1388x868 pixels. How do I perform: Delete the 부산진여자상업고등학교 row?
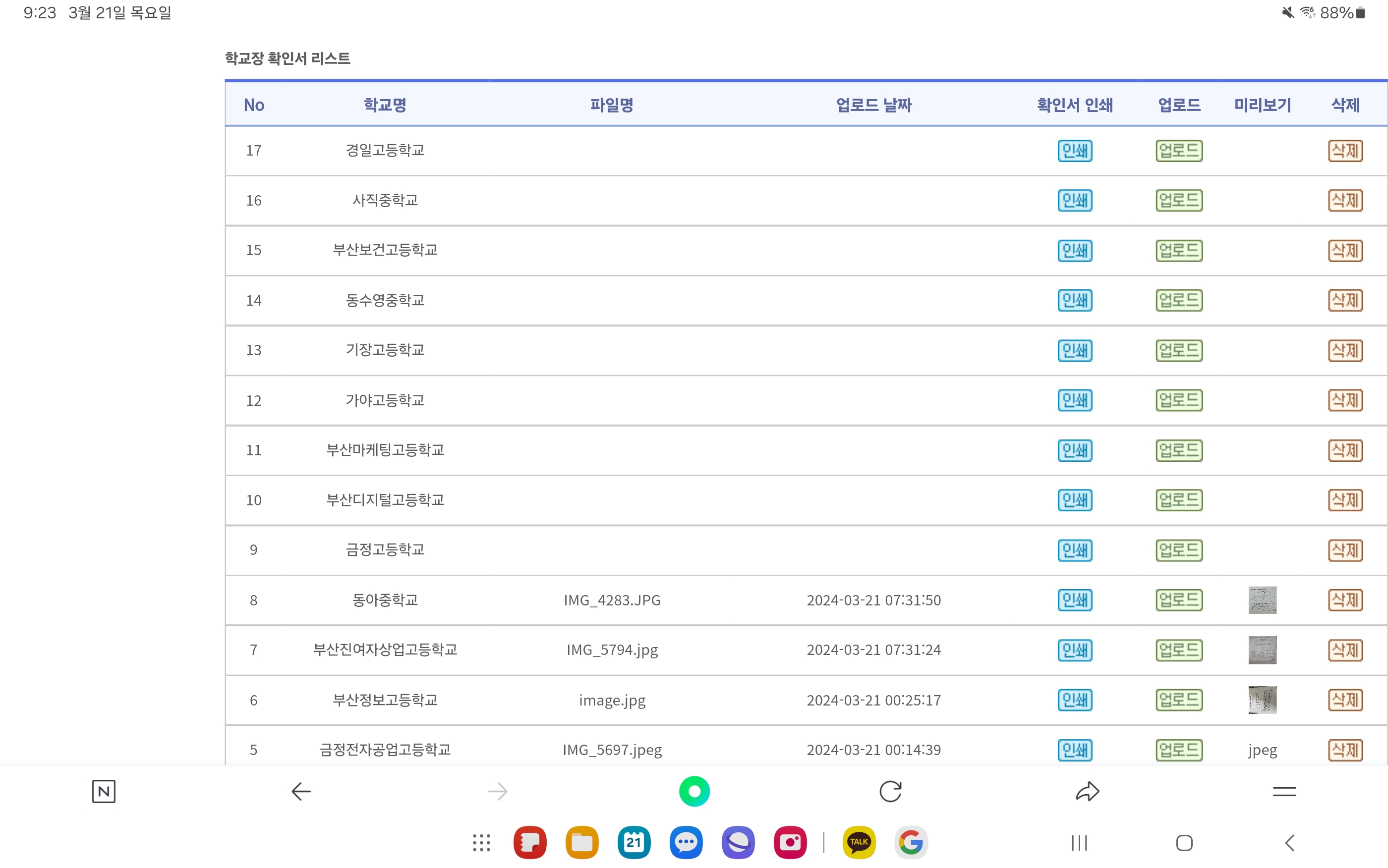(x=1345, y=650)
